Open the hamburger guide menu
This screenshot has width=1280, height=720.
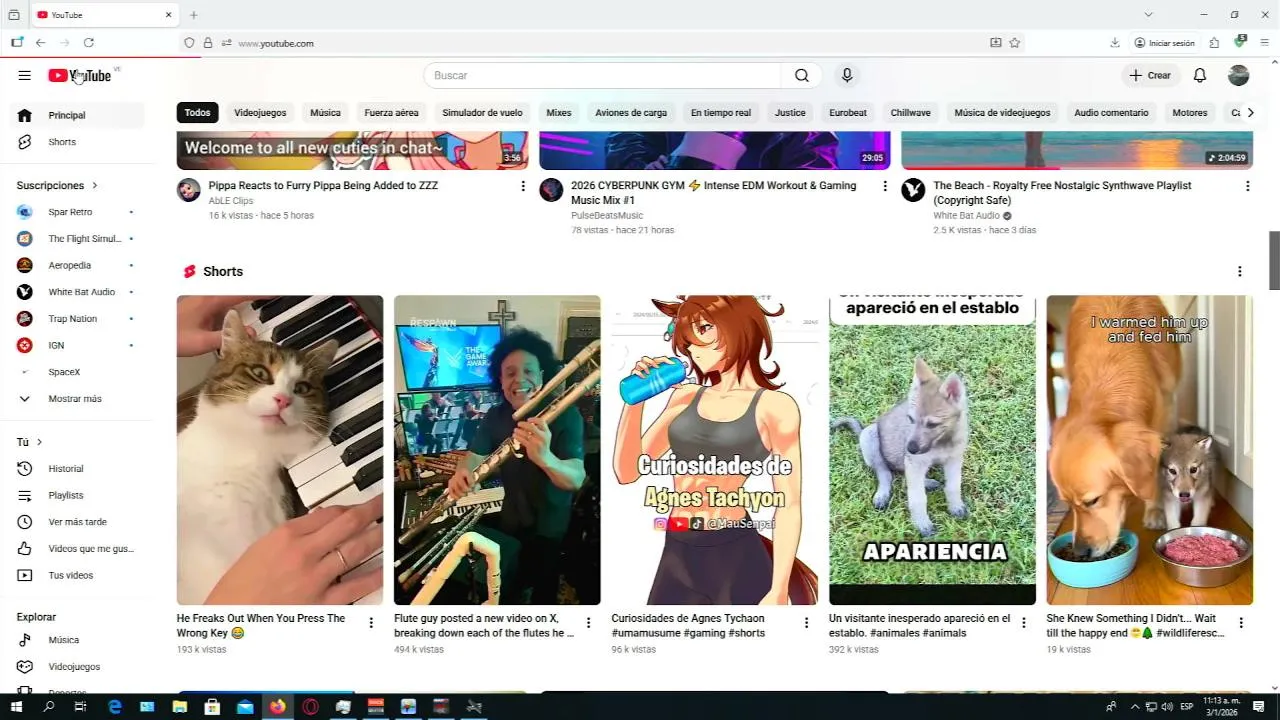(x=24, y=75)
